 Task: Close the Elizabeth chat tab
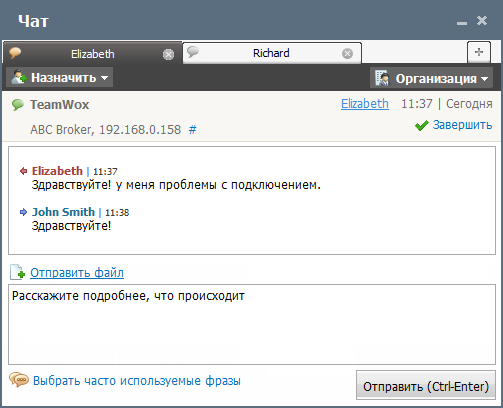click(168, 54)
